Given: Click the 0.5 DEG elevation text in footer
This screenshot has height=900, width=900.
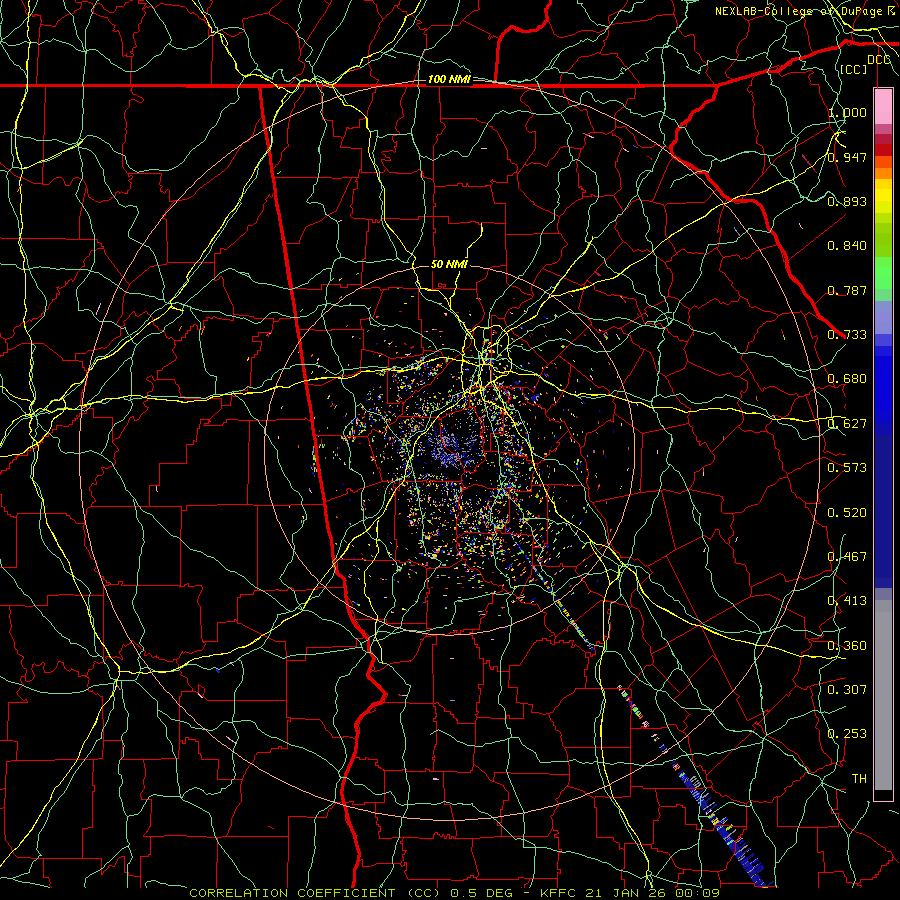Looking at the screenshot, I should (480, 893).
